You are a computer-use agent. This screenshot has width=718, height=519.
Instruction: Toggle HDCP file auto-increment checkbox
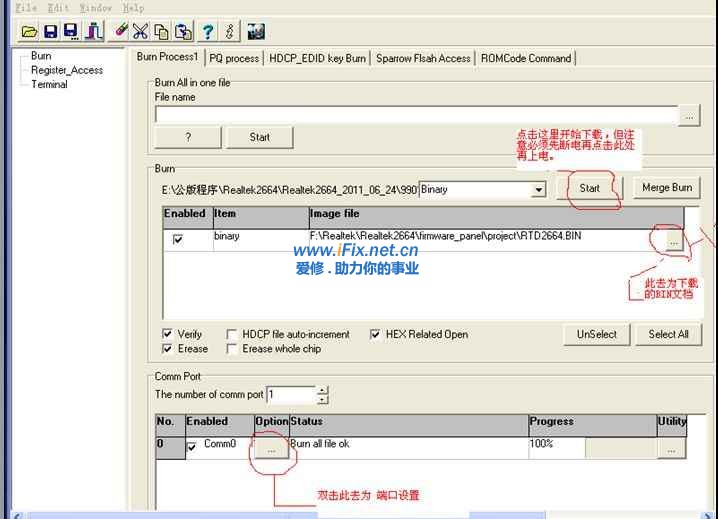click(x=232, y=334)
